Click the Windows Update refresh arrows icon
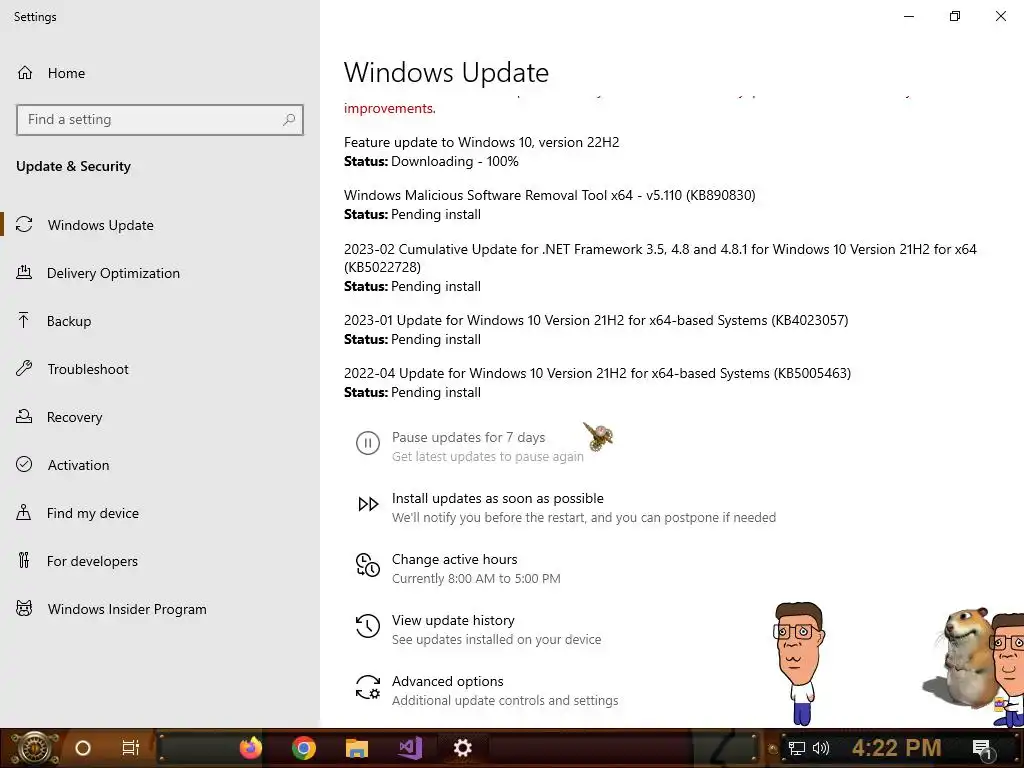1024x768 pixels. point(24,225)
